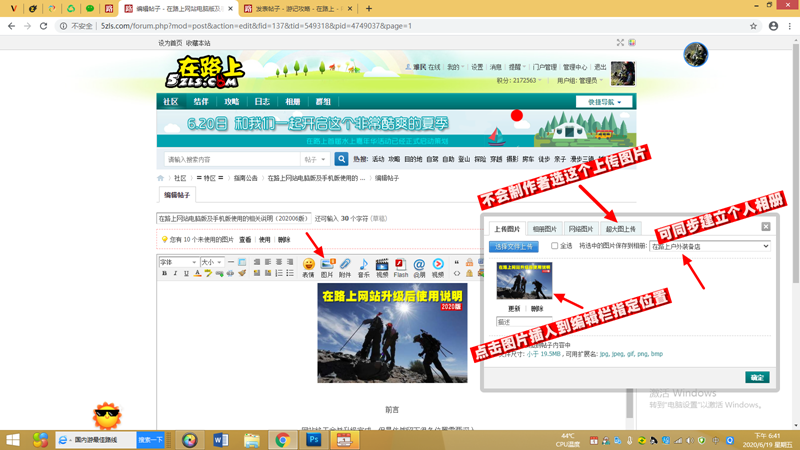
Task: Confirm the image dialog with 确定
Action: point(757,378)
